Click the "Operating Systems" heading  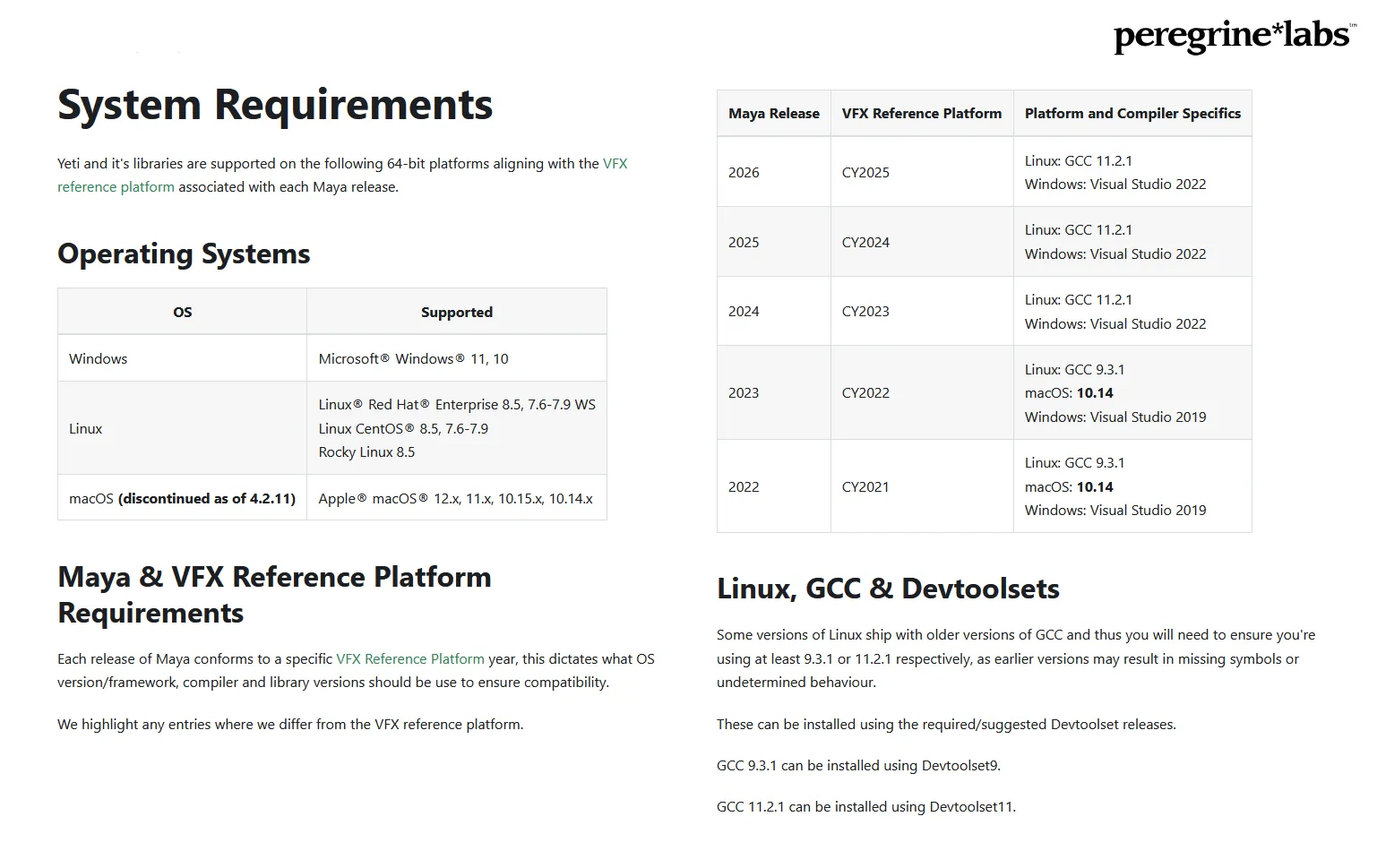tap(184, 254)
